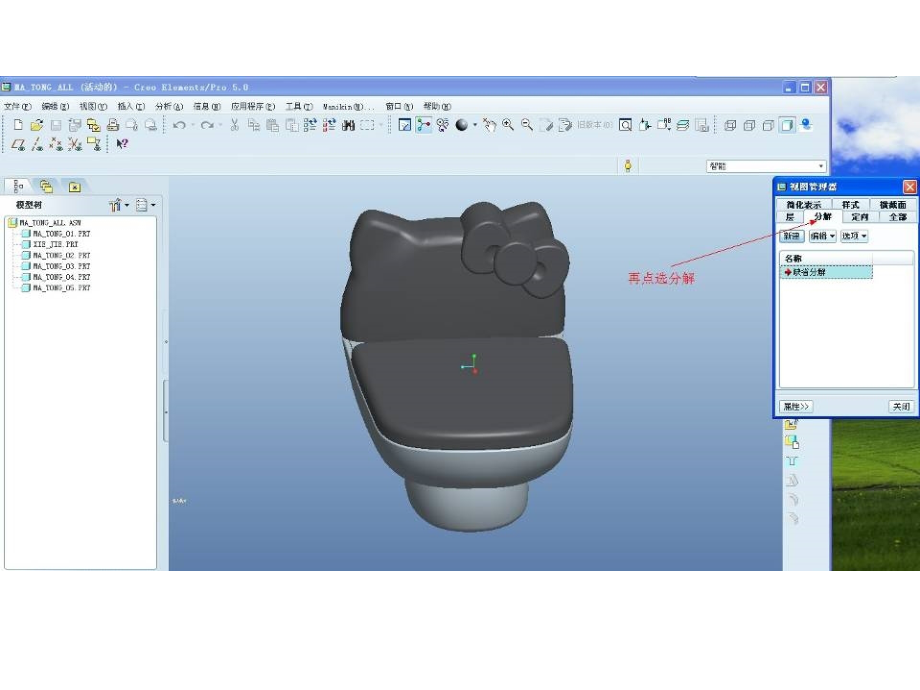
Task: Click the Print icon in toolbar
Action: (x=113, y=125)
